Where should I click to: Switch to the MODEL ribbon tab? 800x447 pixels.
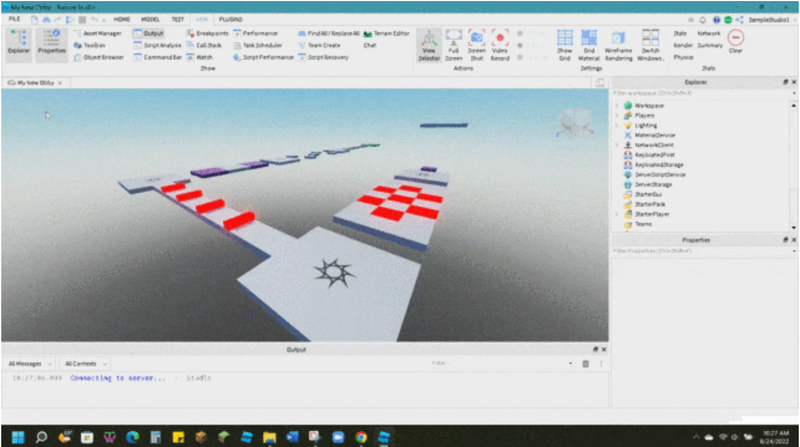click(150, 19)
